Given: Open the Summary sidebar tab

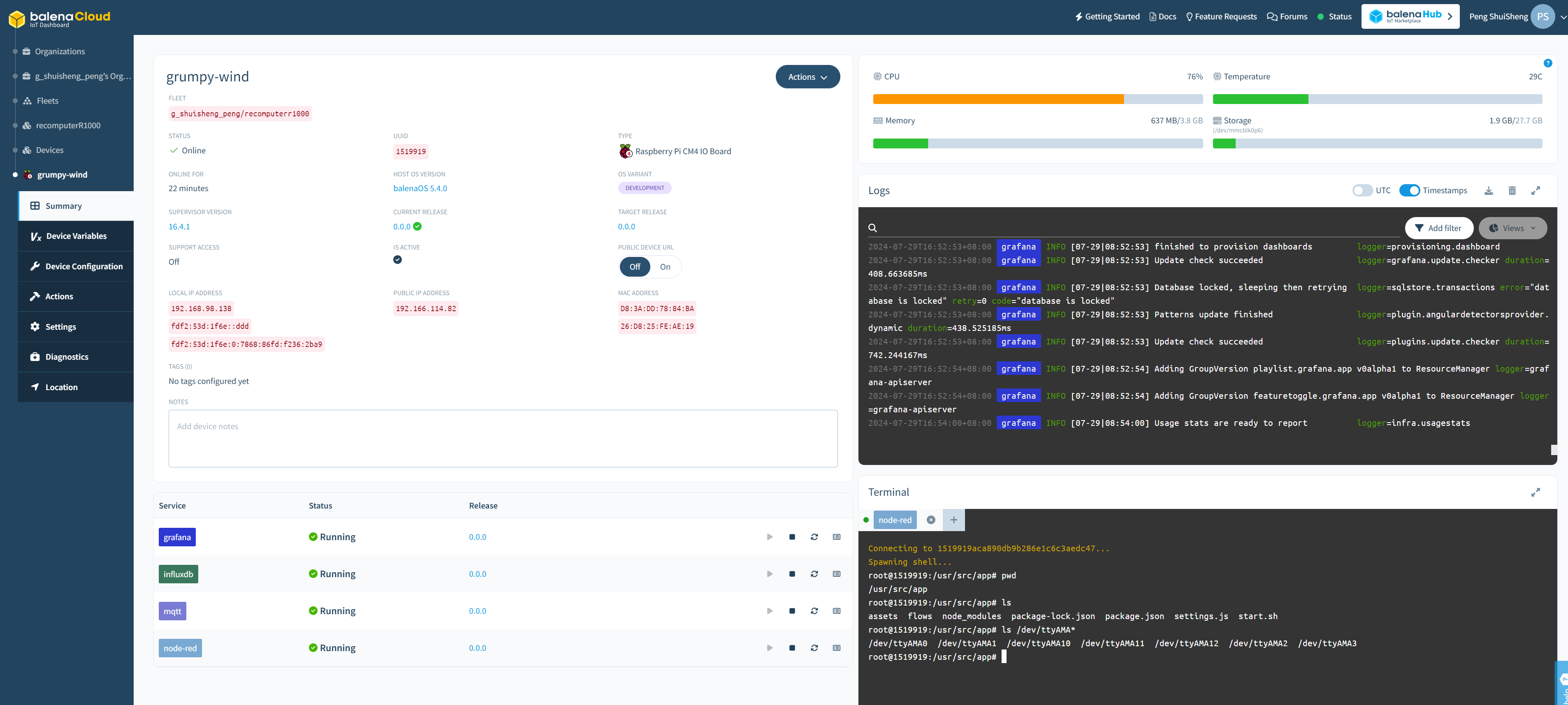Looking at the screenshot, I should 75,206.
